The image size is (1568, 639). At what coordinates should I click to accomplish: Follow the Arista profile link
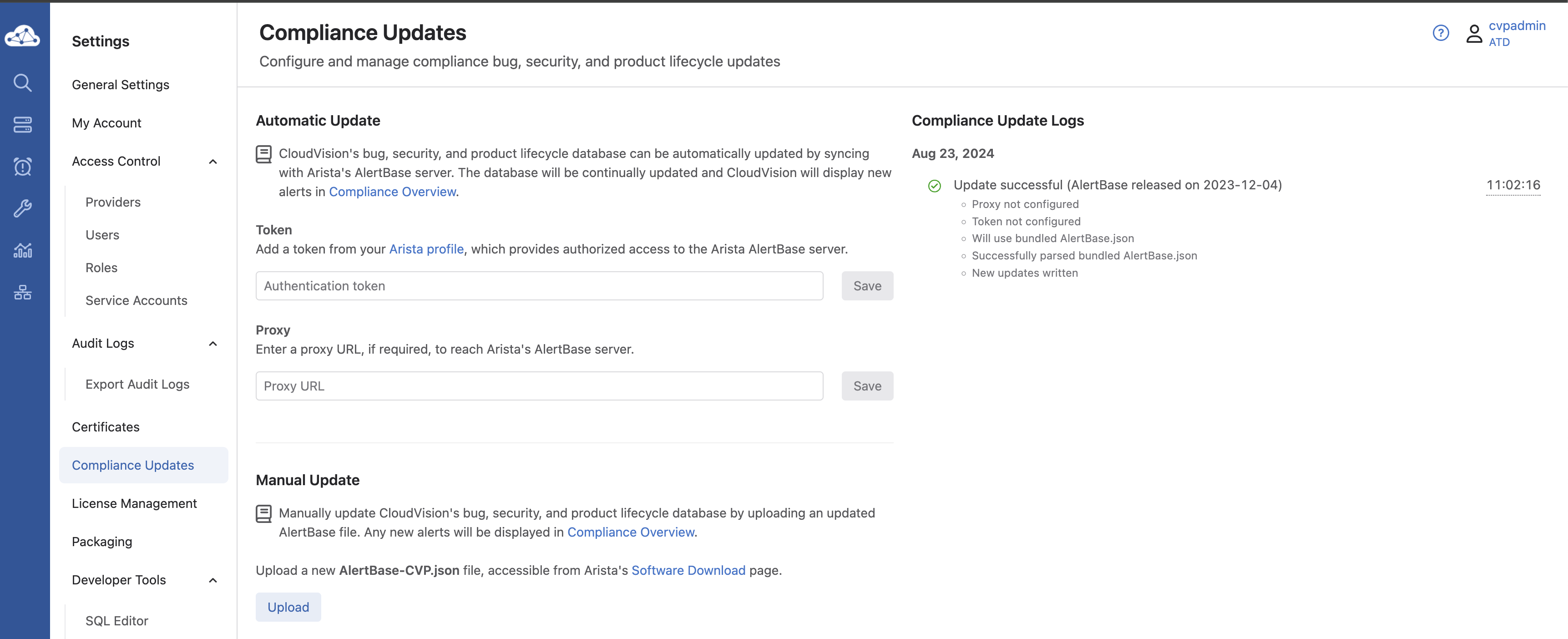tap(426, 249)
